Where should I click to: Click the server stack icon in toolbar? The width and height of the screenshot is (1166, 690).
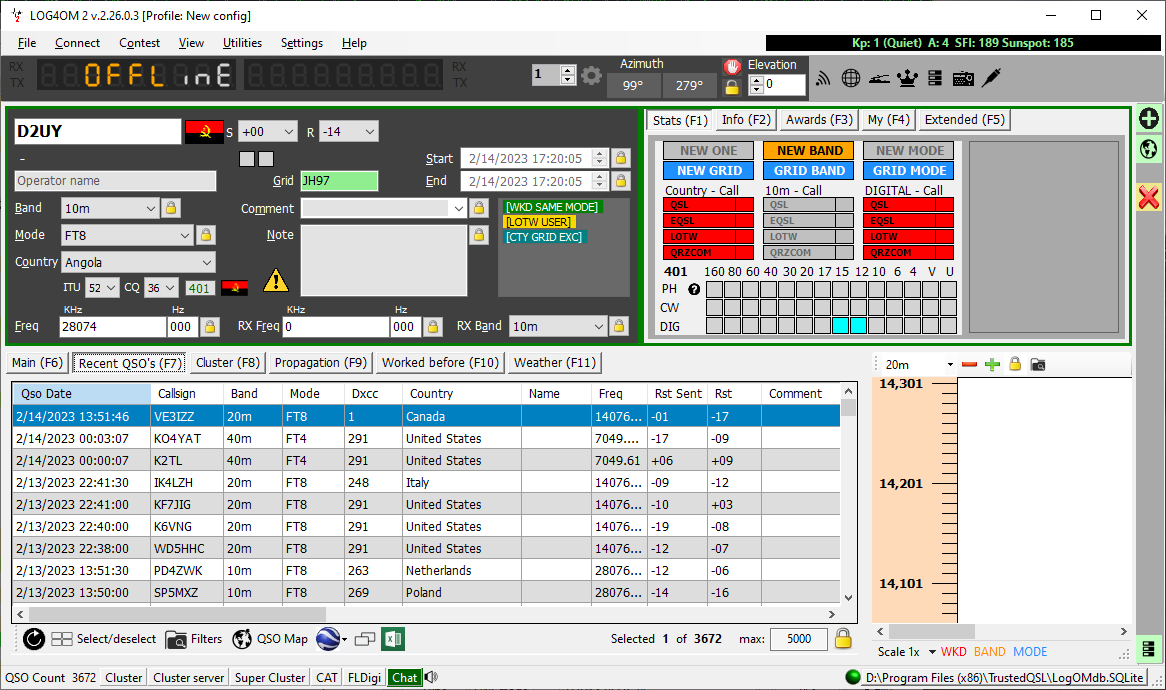coord(935,77)
